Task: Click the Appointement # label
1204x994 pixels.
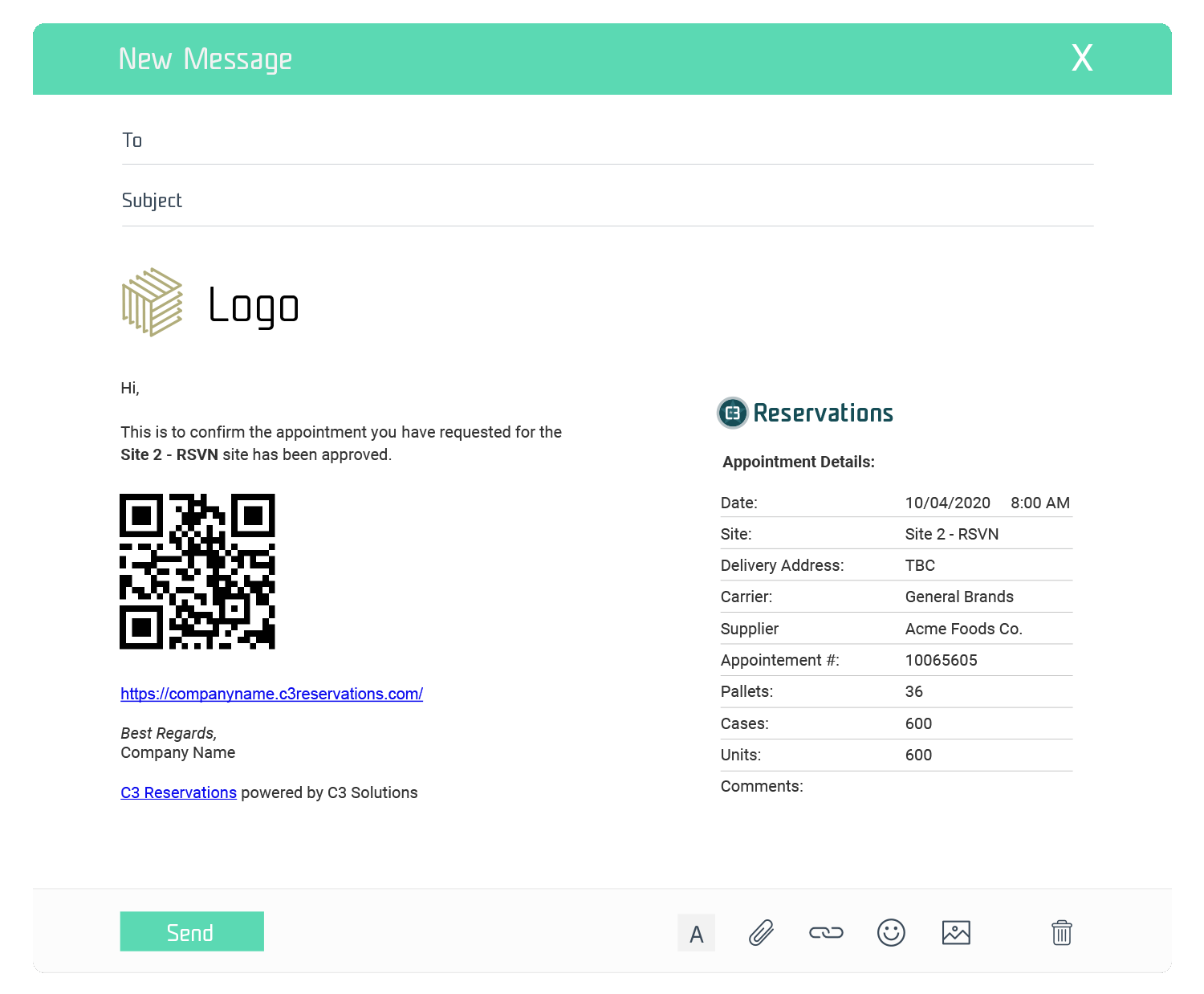Action: pyautogui.click(x=779, y=660)
